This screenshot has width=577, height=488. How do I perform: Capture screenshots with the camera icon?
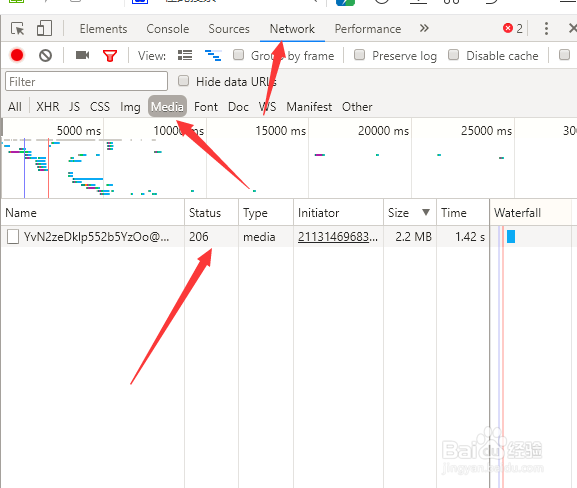[x=82, y=55]
